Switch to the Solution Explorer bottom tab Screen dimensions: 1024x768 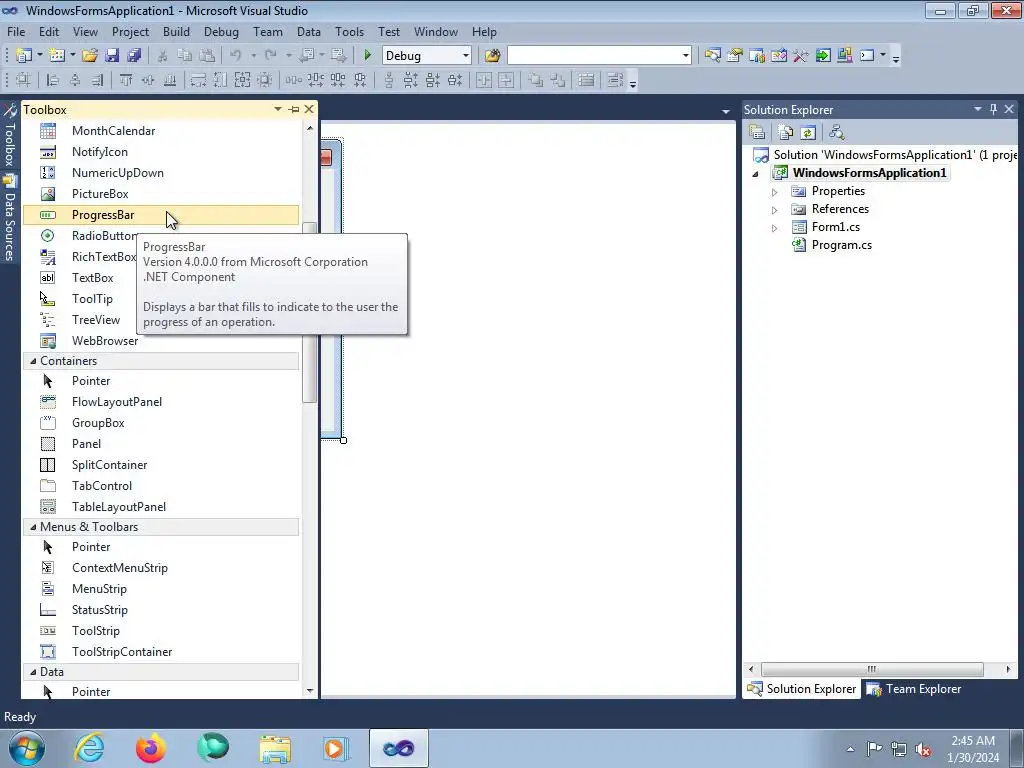(801, 689)
